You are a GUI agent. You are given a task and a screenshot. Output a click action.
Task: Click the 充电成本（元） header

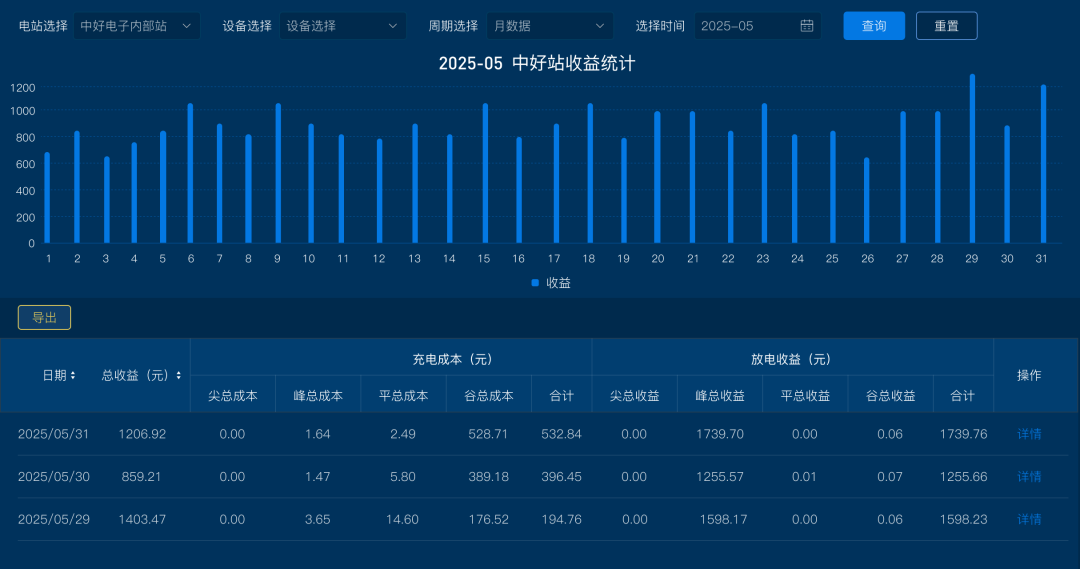click(x=454, y=360)
